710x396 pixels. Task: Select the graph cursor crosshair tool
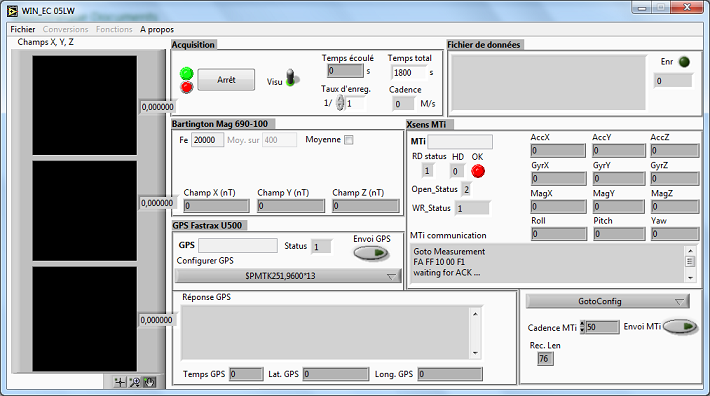pos(120,382)
